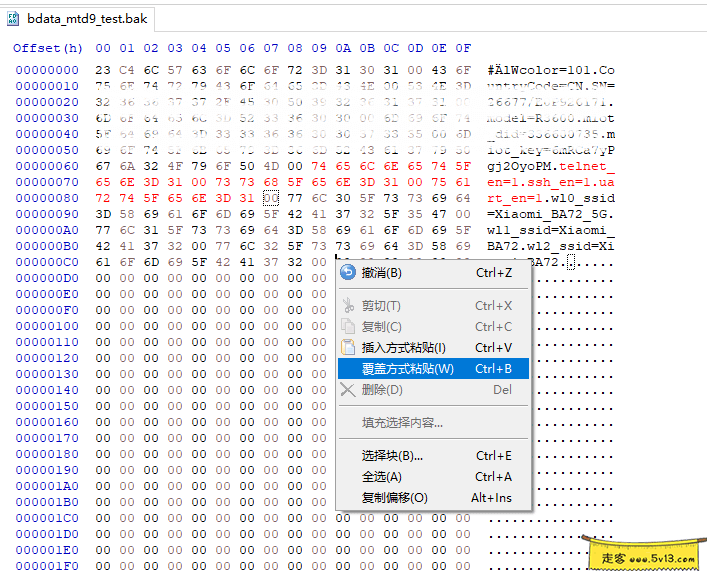The height and width of the screenshot is (571, 707).
Task: Click decoded text '#ÄlWcolor=101.Co'
Action: pyautogui.click(x=551, y=70)
